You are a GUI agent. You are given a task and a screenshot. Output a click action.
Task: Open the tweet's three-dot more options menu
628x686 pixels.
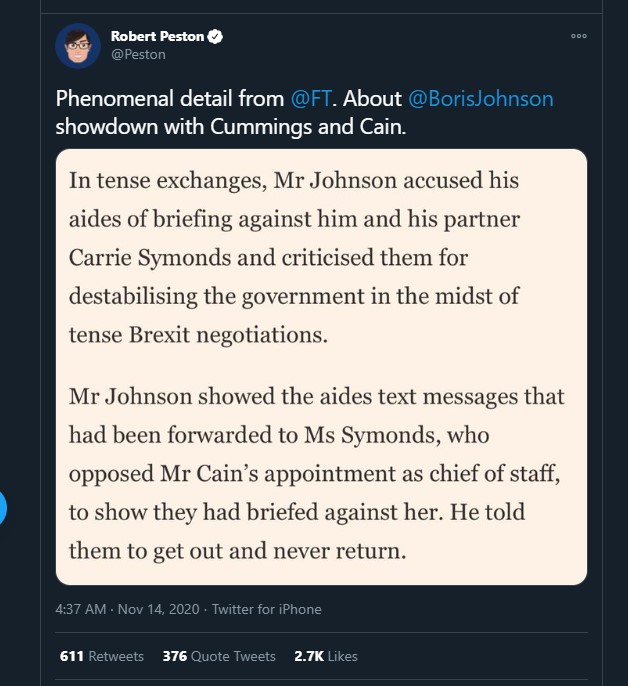(579, 36)
